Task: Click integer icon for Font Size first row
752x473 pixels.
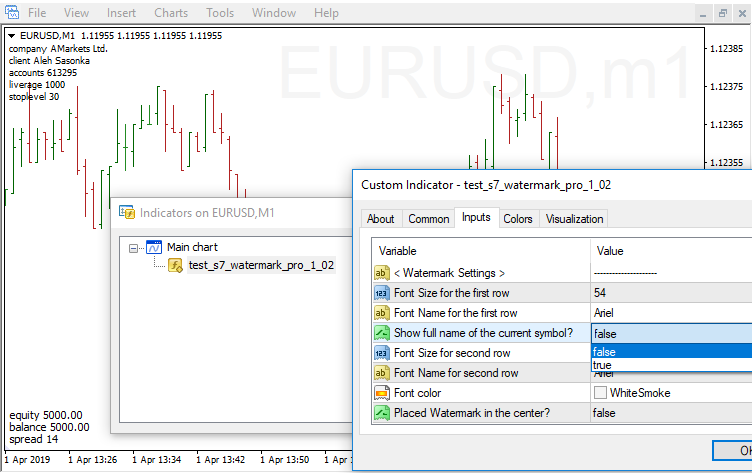Action: point(382,293)
